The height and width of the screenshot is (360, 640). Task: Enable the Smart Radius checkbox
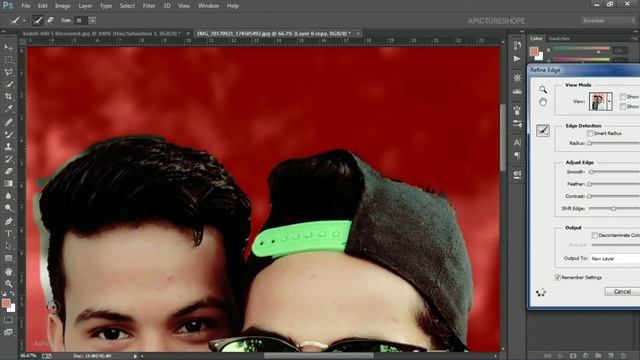coord(590,133)
